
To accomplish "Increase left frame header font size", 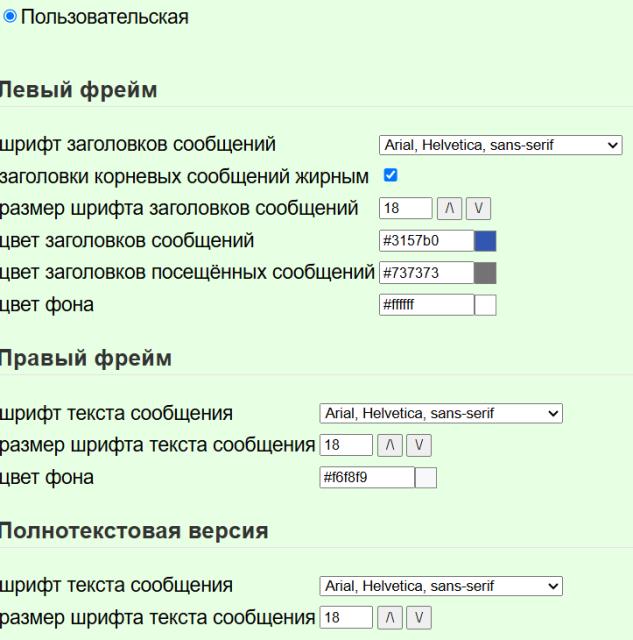I will (x=449, y=208).
